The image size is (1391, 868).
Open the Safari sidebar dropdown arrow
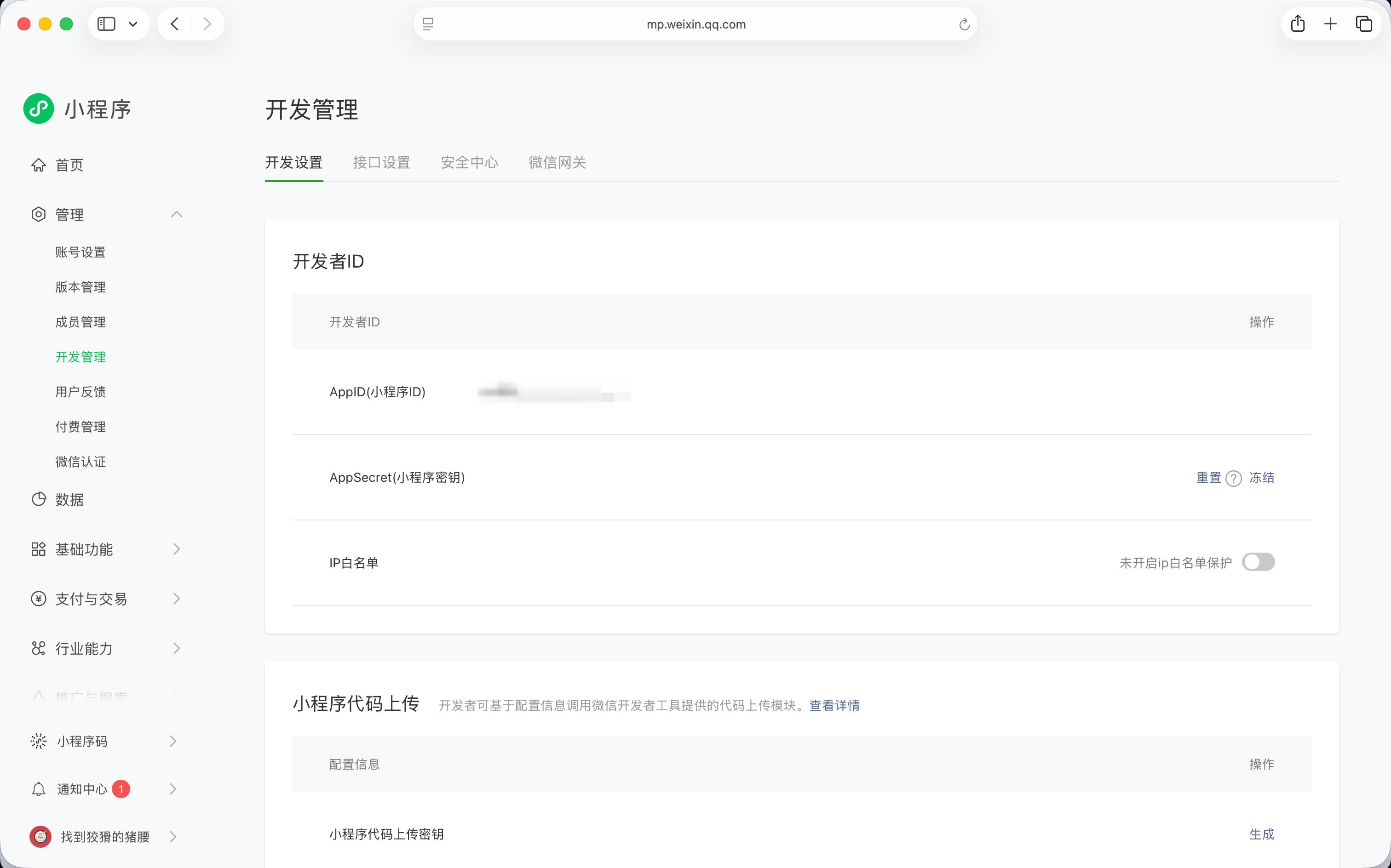(133, 24)
